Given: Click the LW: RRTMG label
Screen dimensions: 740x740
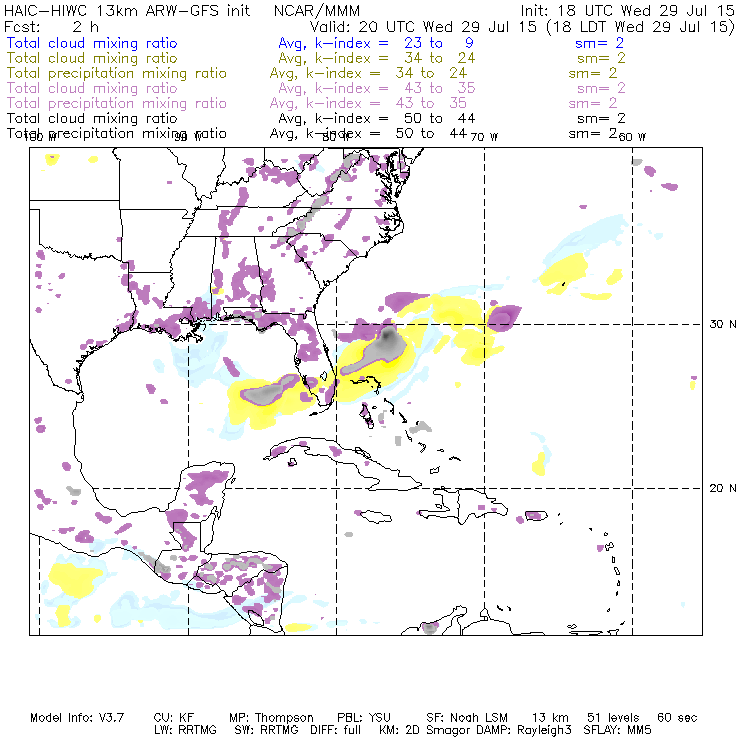Looking at the screenshot, I should point(185,730).
